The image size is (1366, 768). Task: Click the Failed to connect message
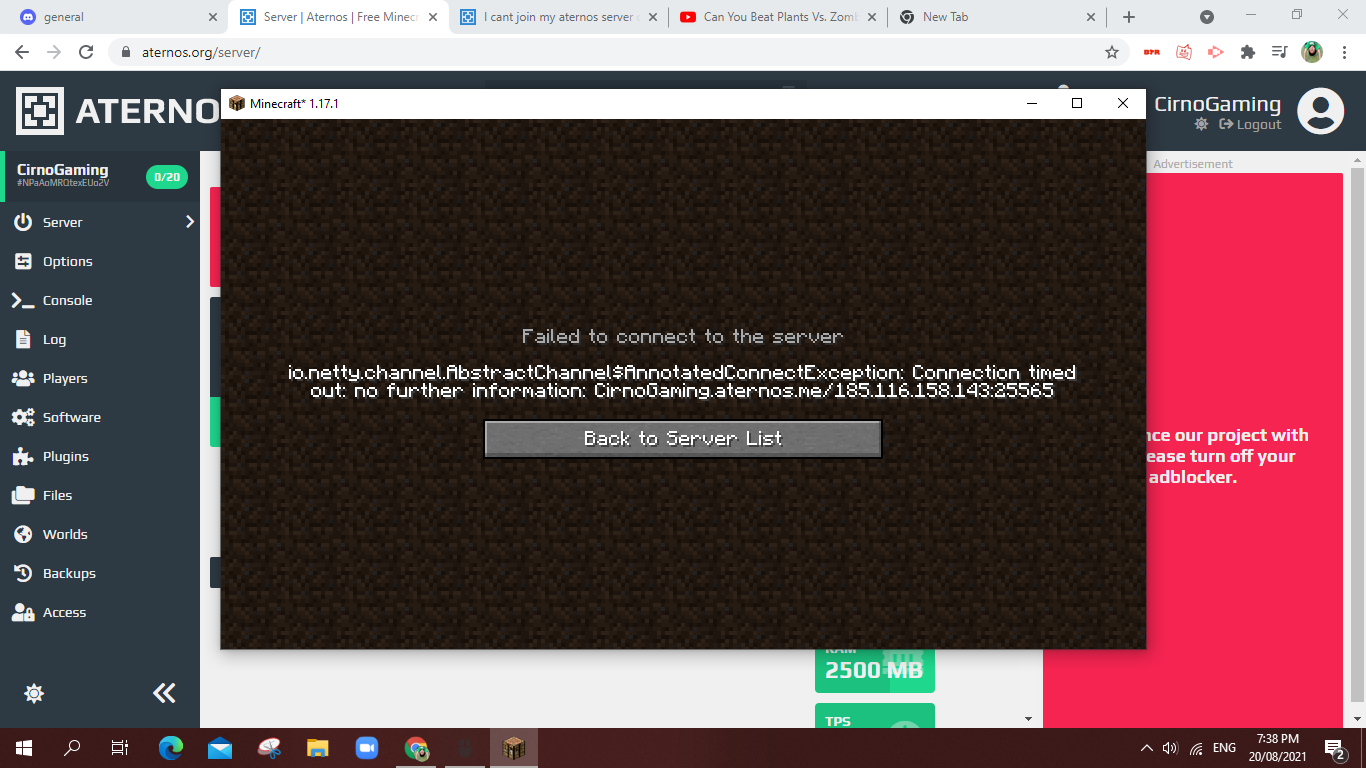683,337
